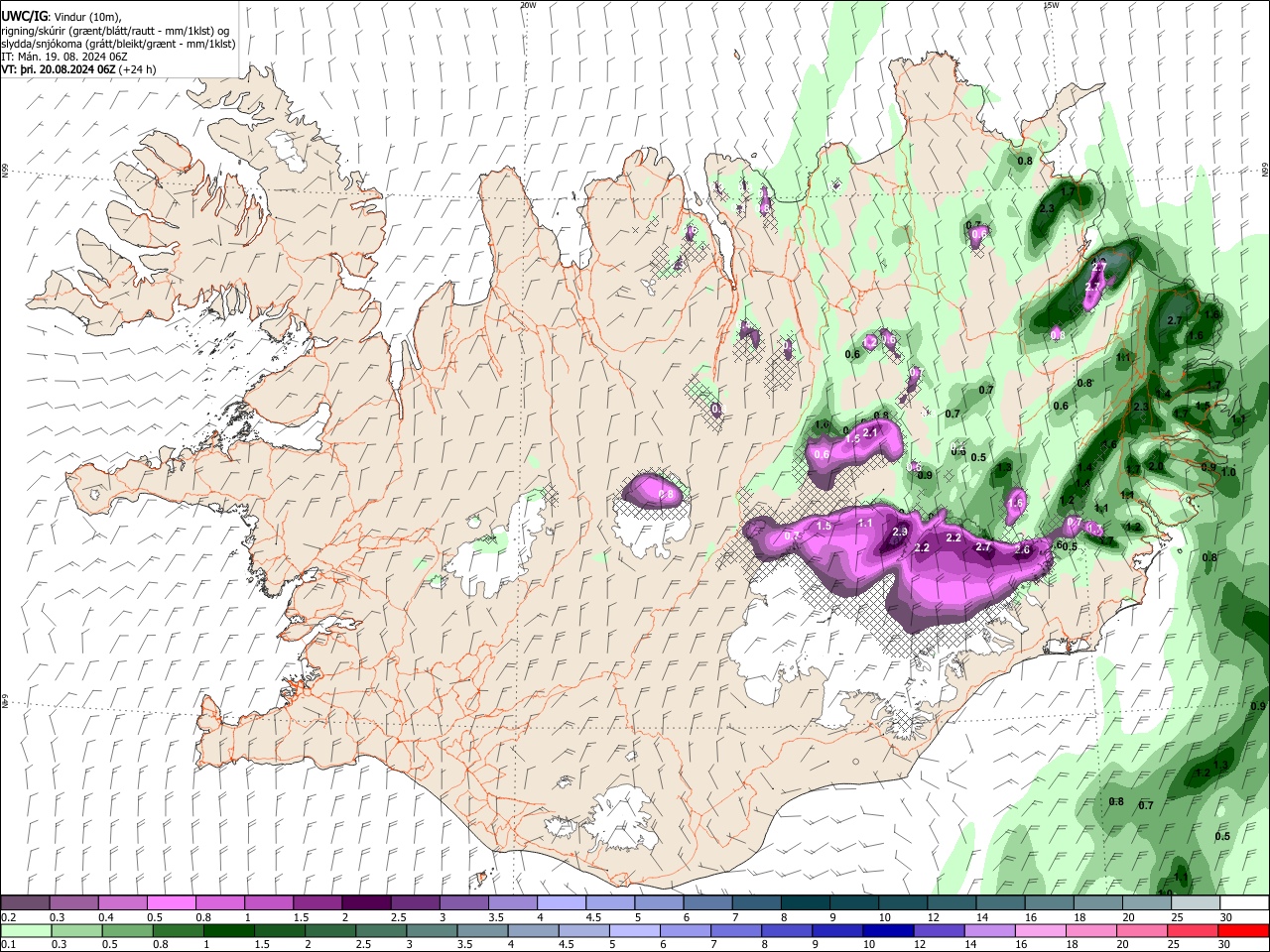Click the '3.5' label under the snow legend

pos(496,917)
